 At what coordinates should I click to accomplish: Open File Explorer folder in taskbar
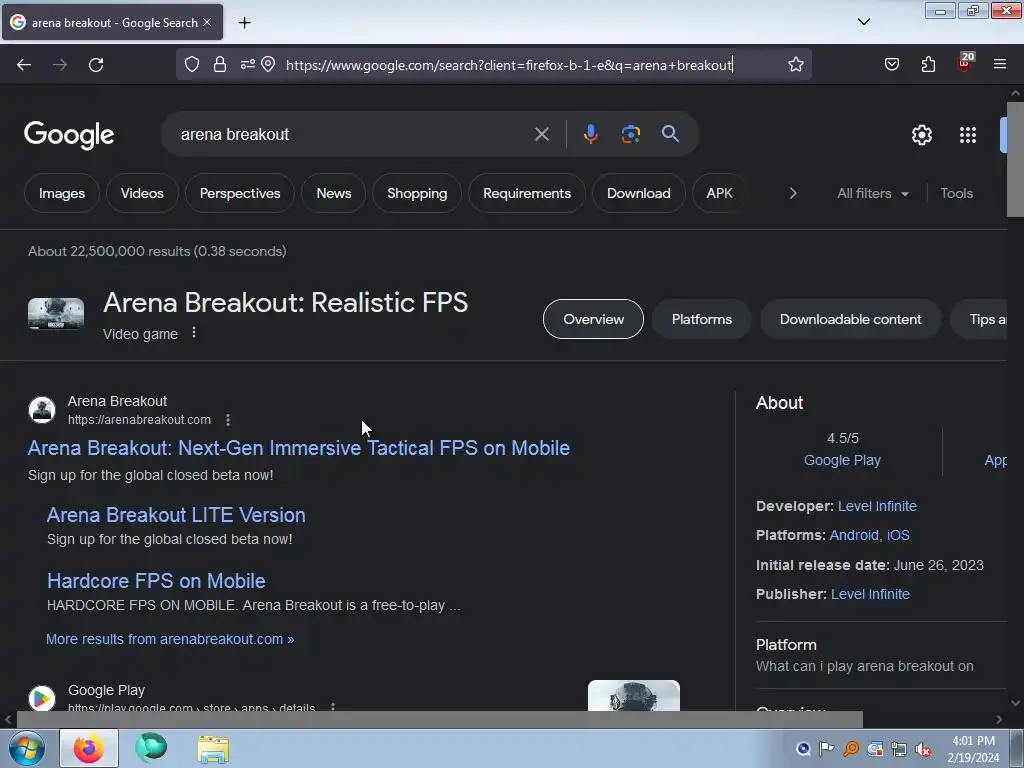click(213, 749)
